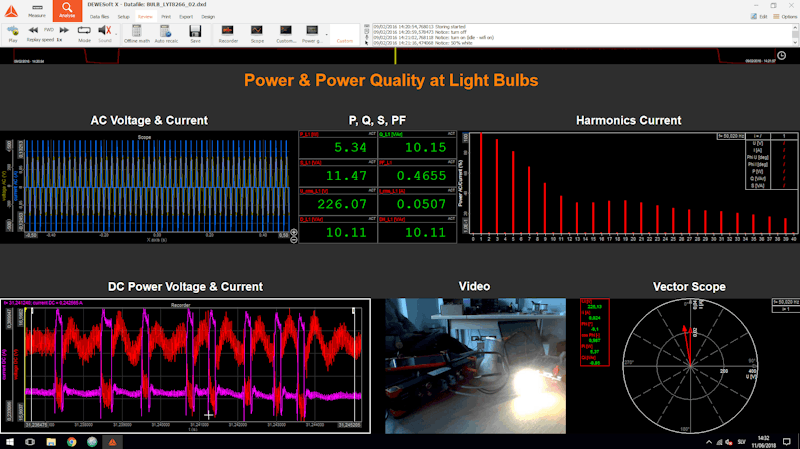Open the Windows Start menu
The width and height of the screenshot is (800, 449).
pyautogui.click(x=9, y=442)
